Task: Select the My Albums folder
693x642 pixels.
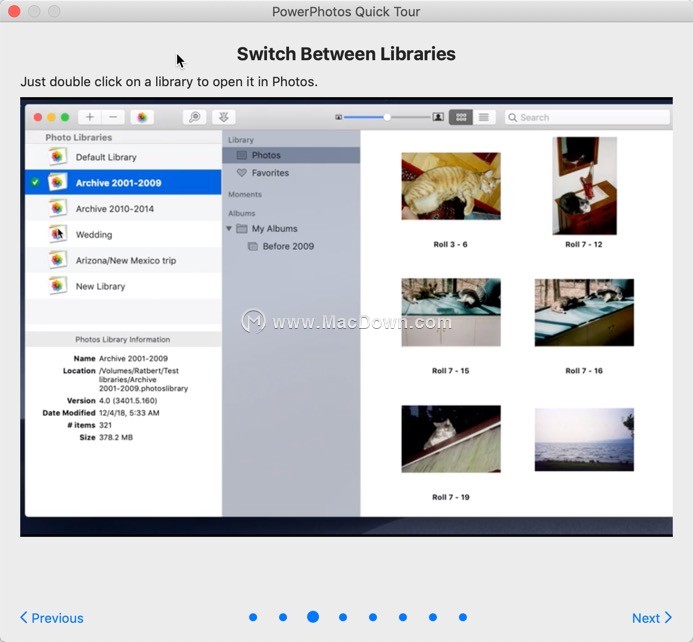Action: (274, 228)
